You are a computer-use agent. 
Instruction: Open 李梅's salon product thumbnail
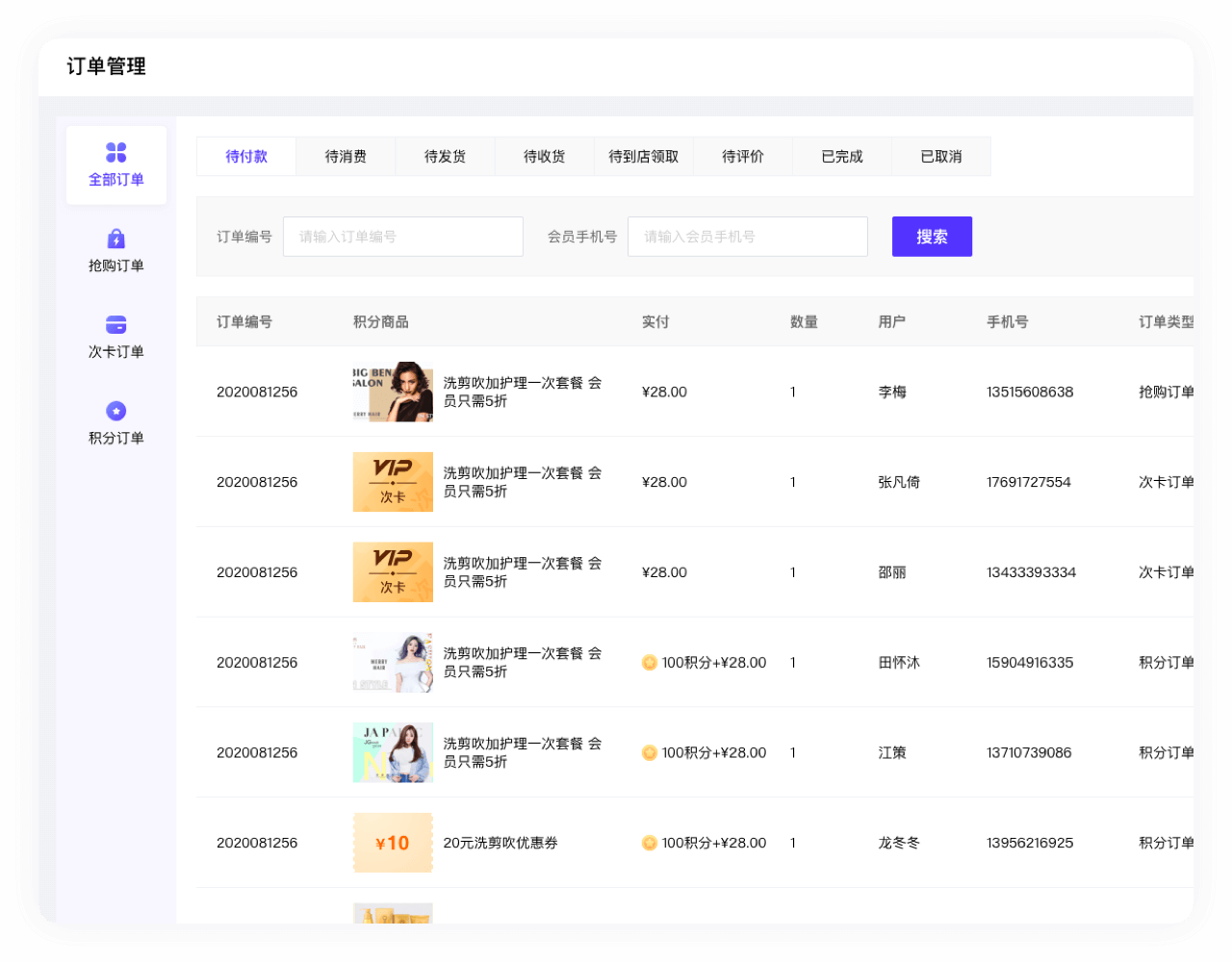coord(393,392)
